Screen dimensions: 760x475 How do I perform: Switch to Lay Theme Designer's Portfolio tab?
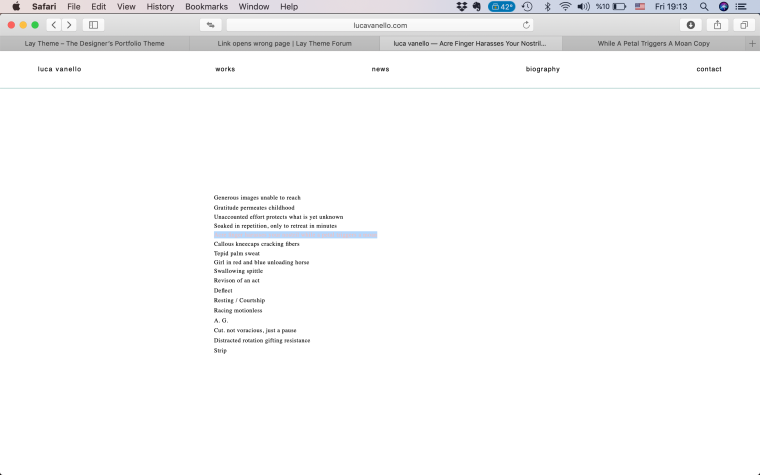pos(94,44)
